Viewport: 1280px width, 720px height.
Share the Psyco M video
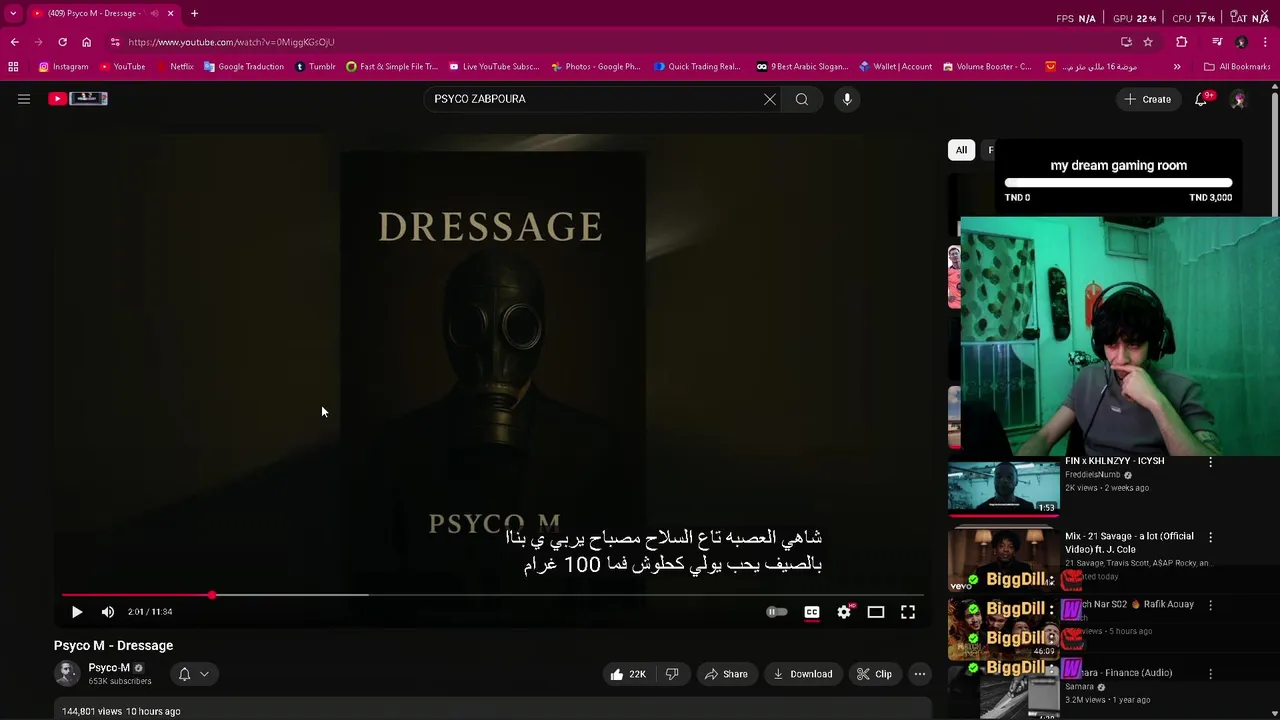tap(726, 674)
